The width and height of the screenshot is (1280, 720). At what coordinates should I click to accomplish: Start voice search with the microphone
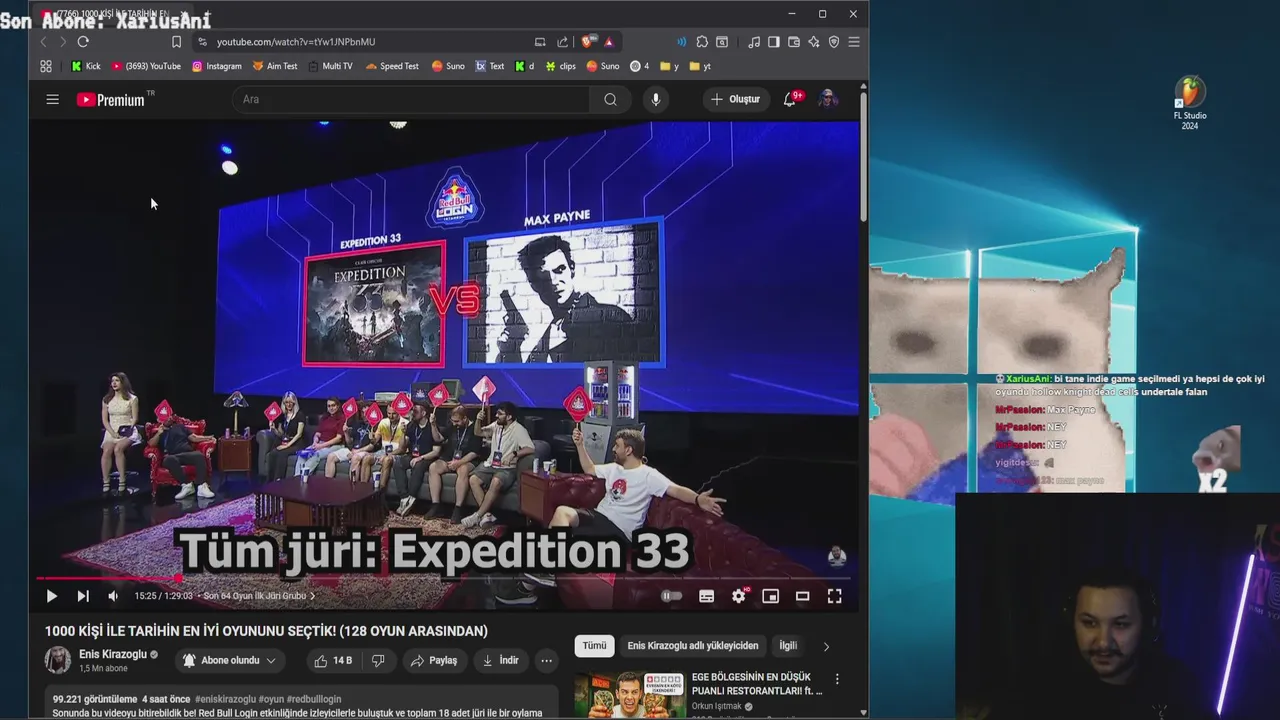pos(655,99)
